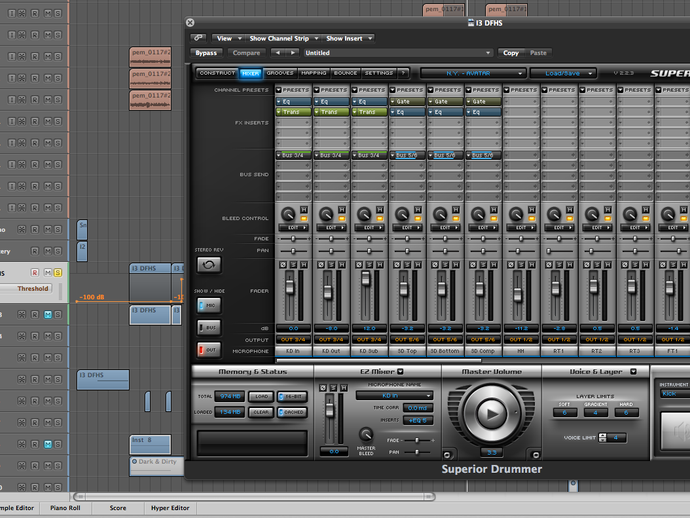
Task: Click the help question mark tab
Action: coord(403,73)
